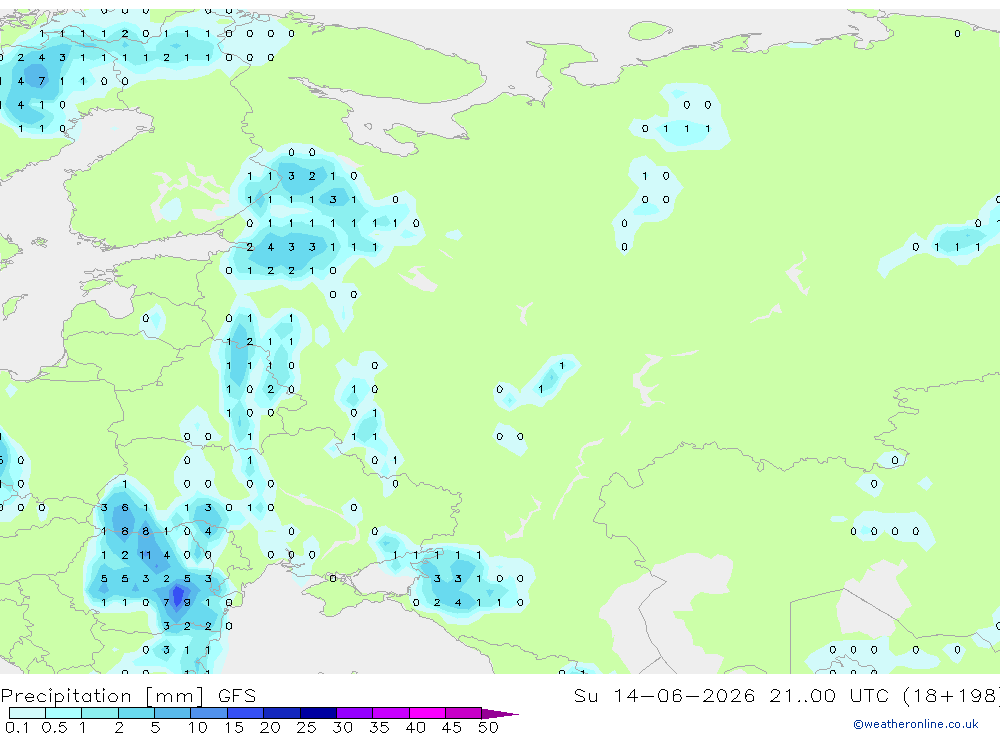Screen dimensions: 1000x733
Task: Click the 35–40 mm legend color swatch
Action: [x=391, y=713]
